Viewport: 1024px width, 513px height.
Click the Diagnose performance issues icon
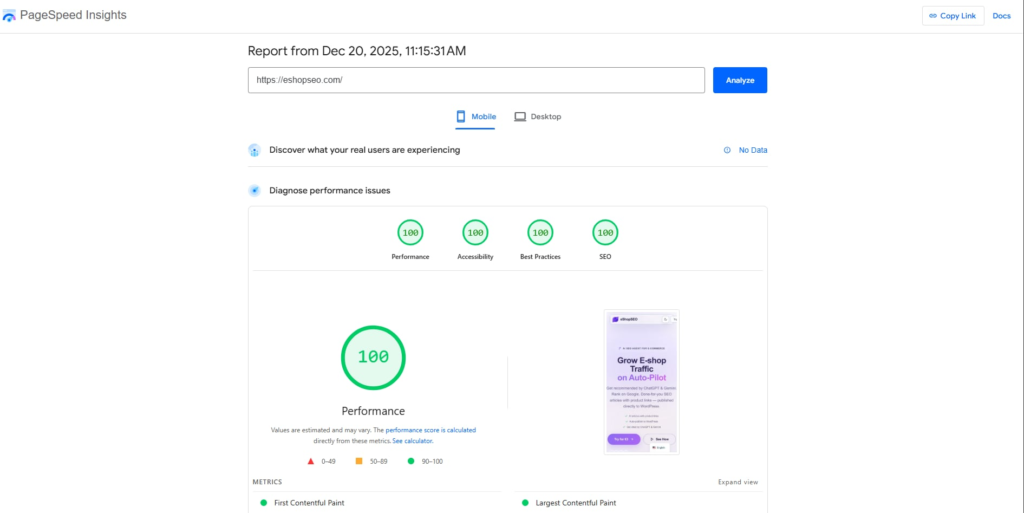(255, 190)
